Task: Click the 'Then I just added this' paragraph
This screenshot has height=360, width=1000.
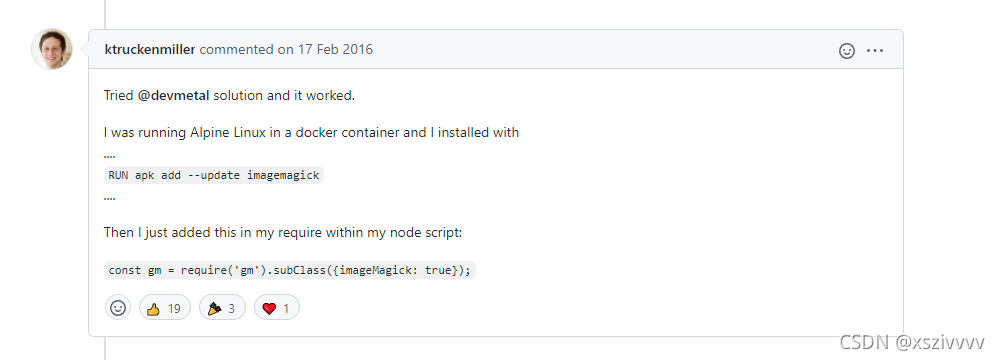Action: [x=283, y=233]
